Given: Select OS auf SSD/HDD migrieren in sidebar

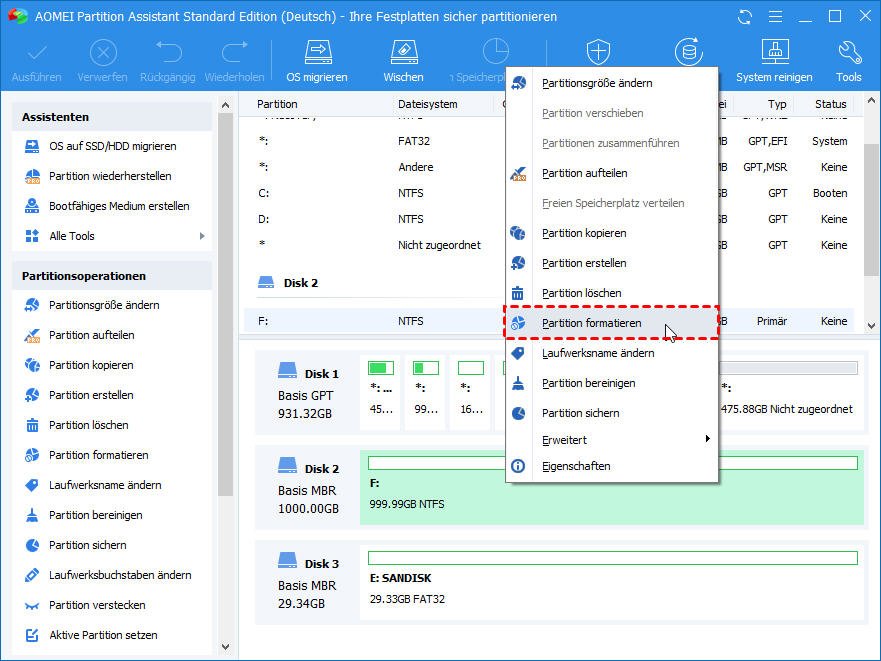Looking at the screenshot, I should point(112,146).
